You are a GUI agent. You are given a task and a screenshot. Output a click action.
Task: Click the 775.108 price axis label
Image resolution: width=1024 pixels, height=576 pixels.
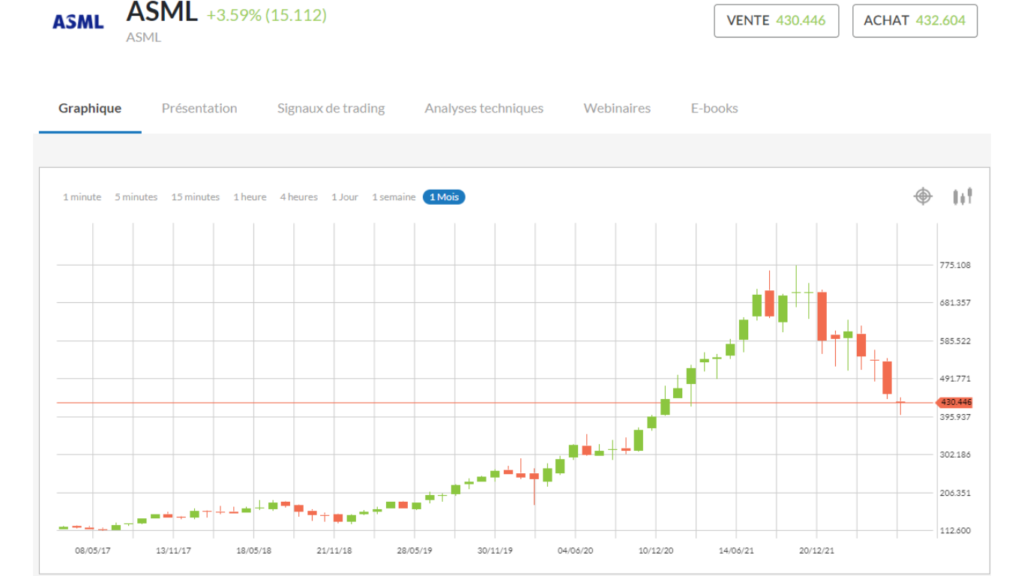tap(955, 265)
